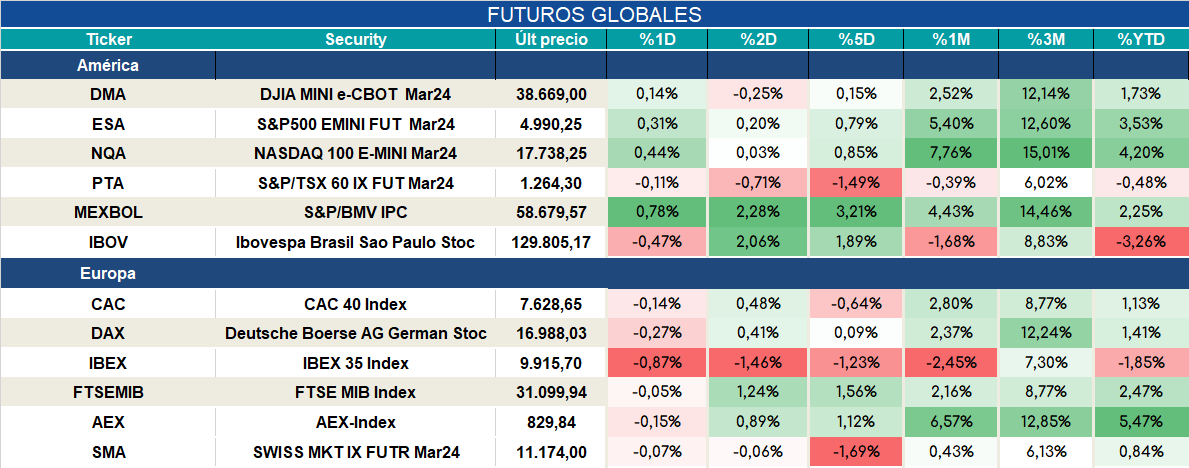Select the %1D column header

coord(657,40)
